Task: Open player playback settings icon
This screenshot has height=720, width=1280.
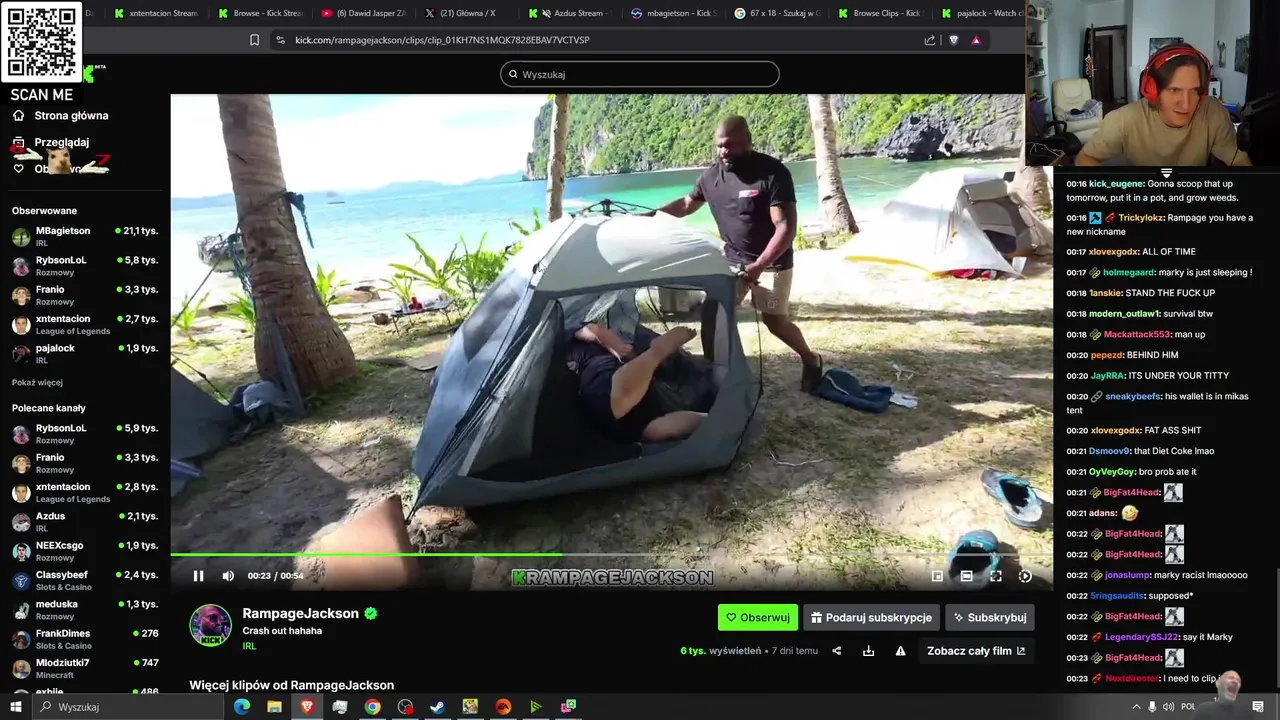Action: coord(1025,576)
